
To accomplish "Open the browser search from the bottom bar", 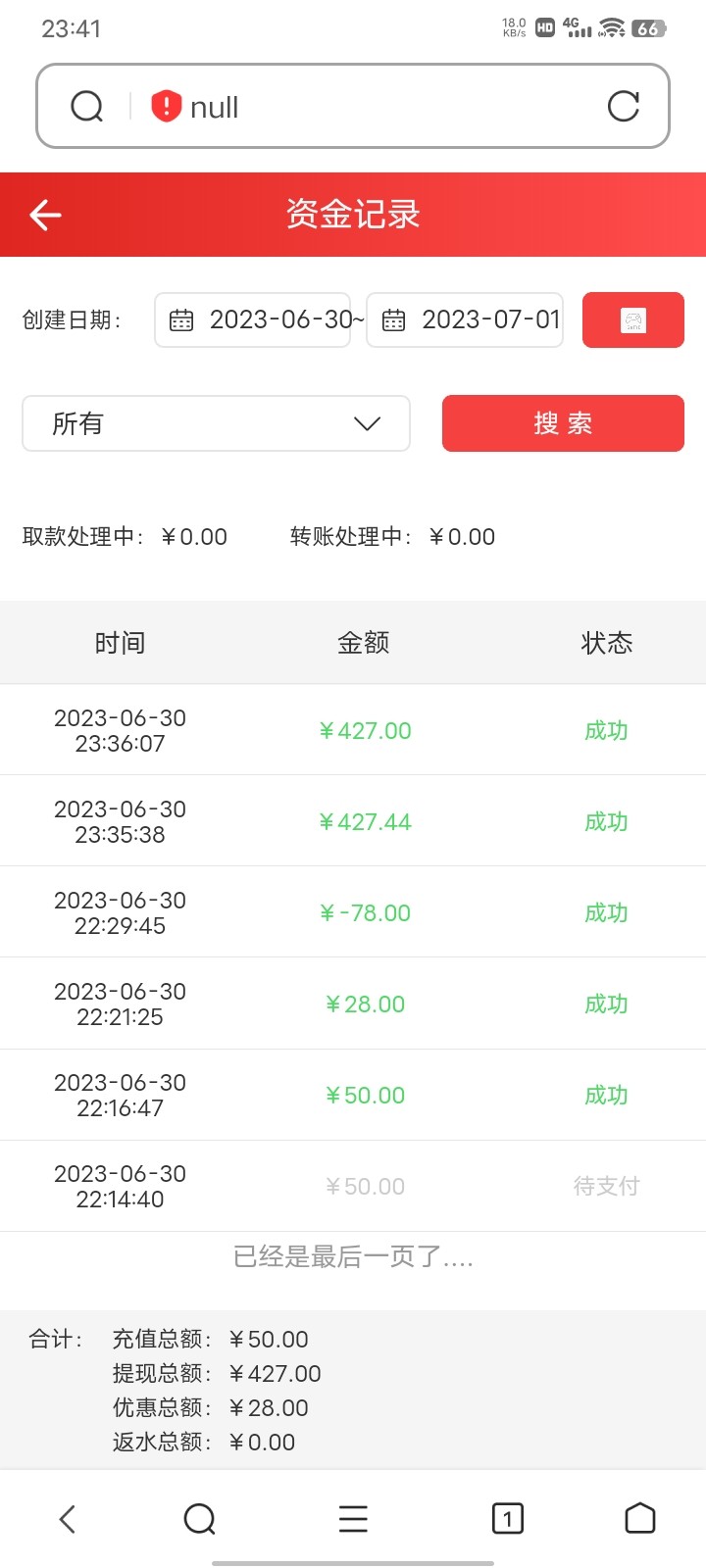I will tap(199, 1519).
